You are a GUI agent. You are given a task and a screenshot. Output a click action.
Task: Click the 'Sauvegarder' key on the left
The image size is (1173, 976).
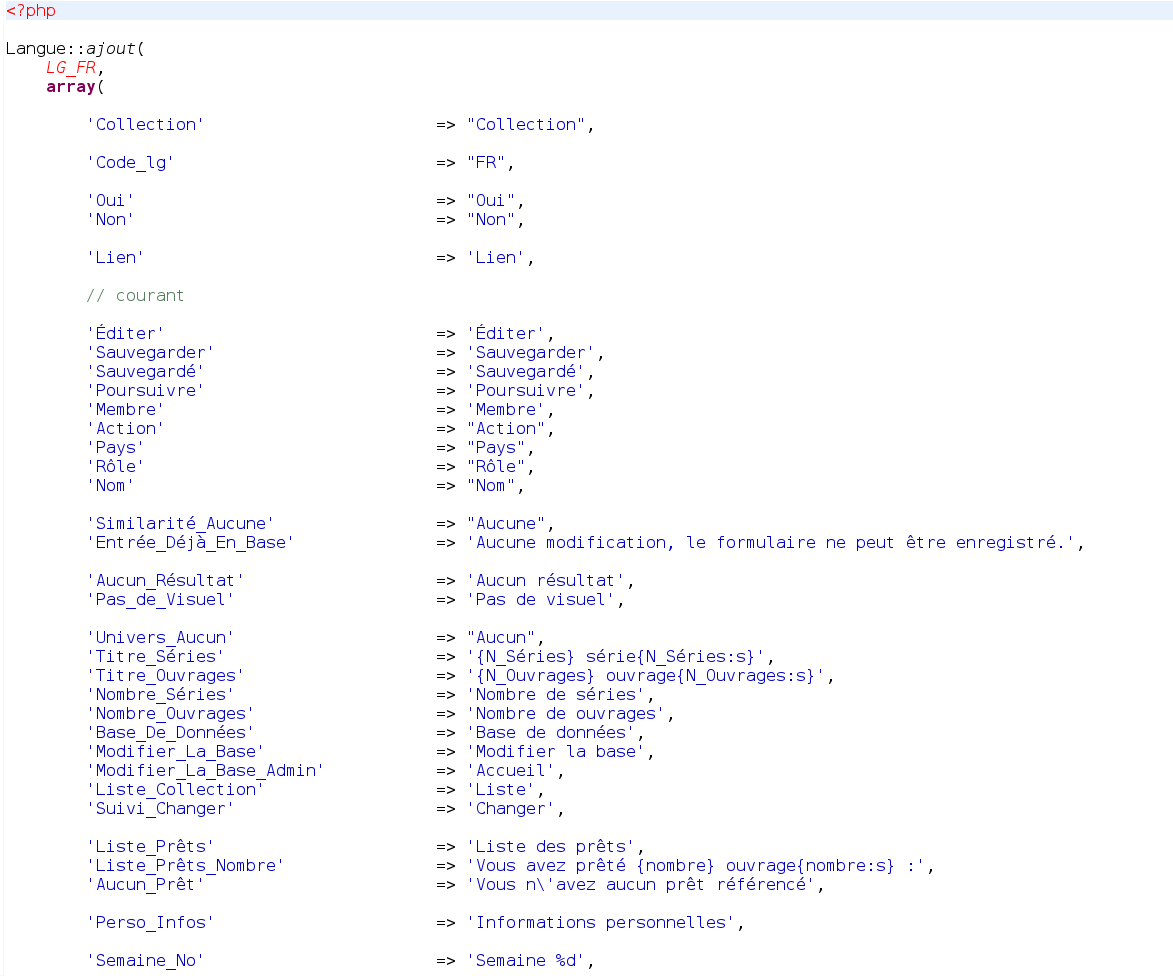[x=150, y=353]
